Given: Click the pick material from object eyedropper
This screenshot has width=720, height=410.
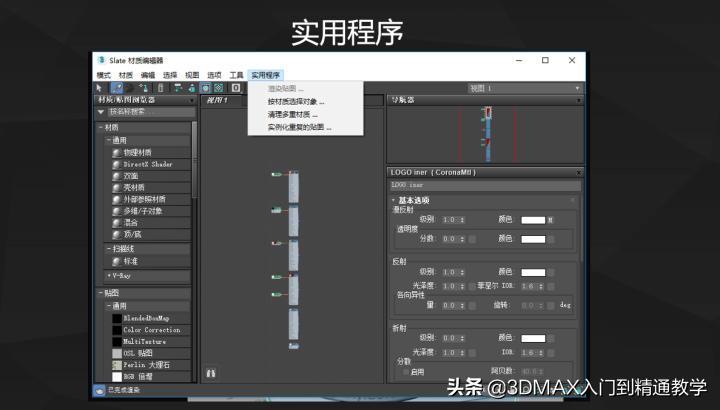Looking at the screenshot, I should (117, 88).
